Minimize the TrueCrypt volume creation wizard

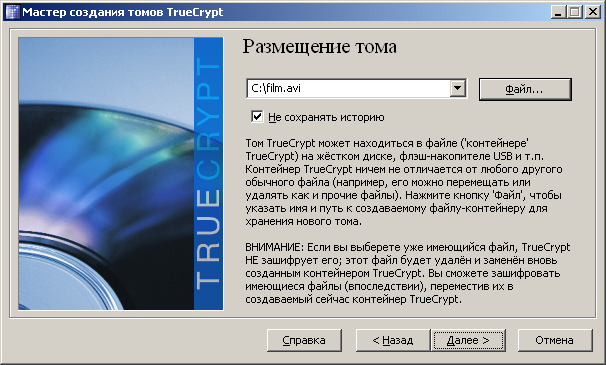(558, 12)
